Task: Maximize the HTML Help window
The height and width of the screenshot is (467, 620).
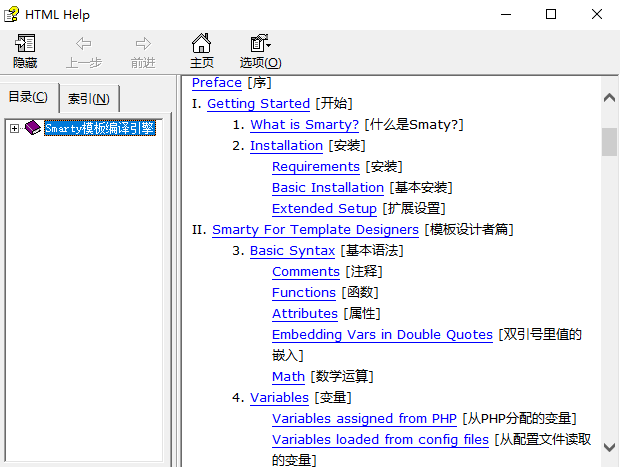Action: point(550,14)
